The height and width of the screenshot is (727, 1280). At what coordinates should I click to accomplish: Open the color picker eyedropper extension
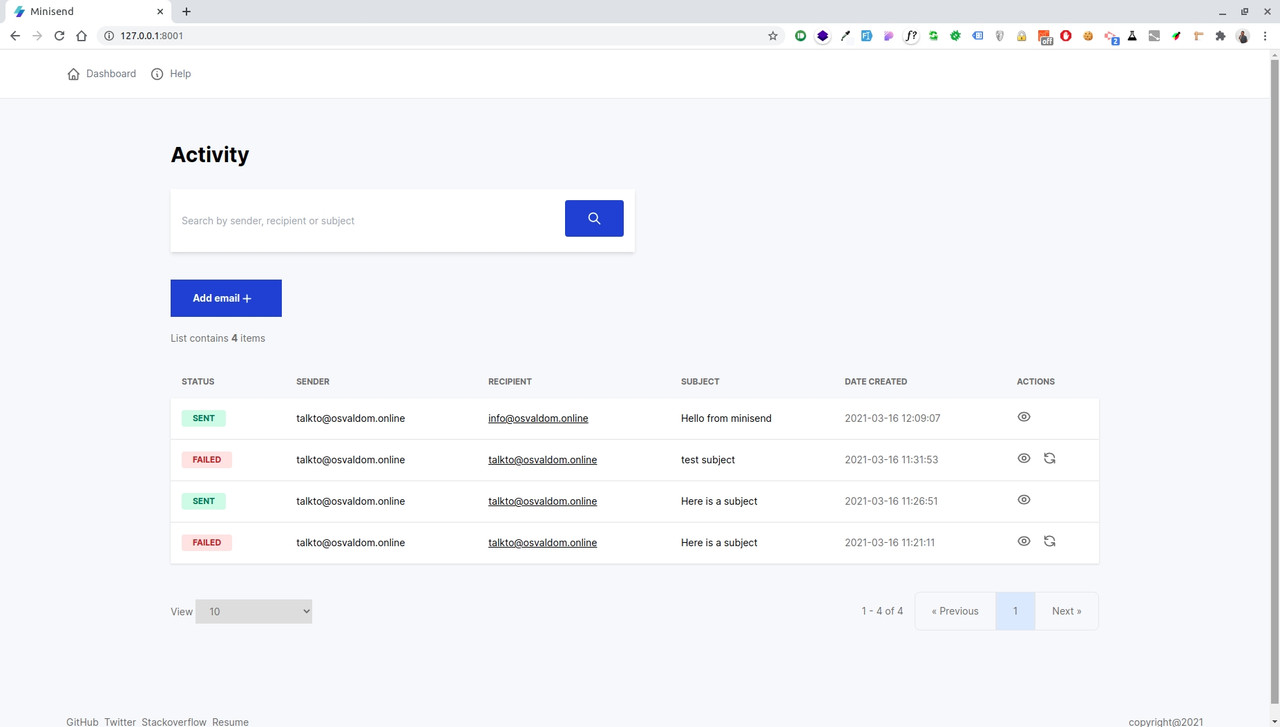click(845, 36)
